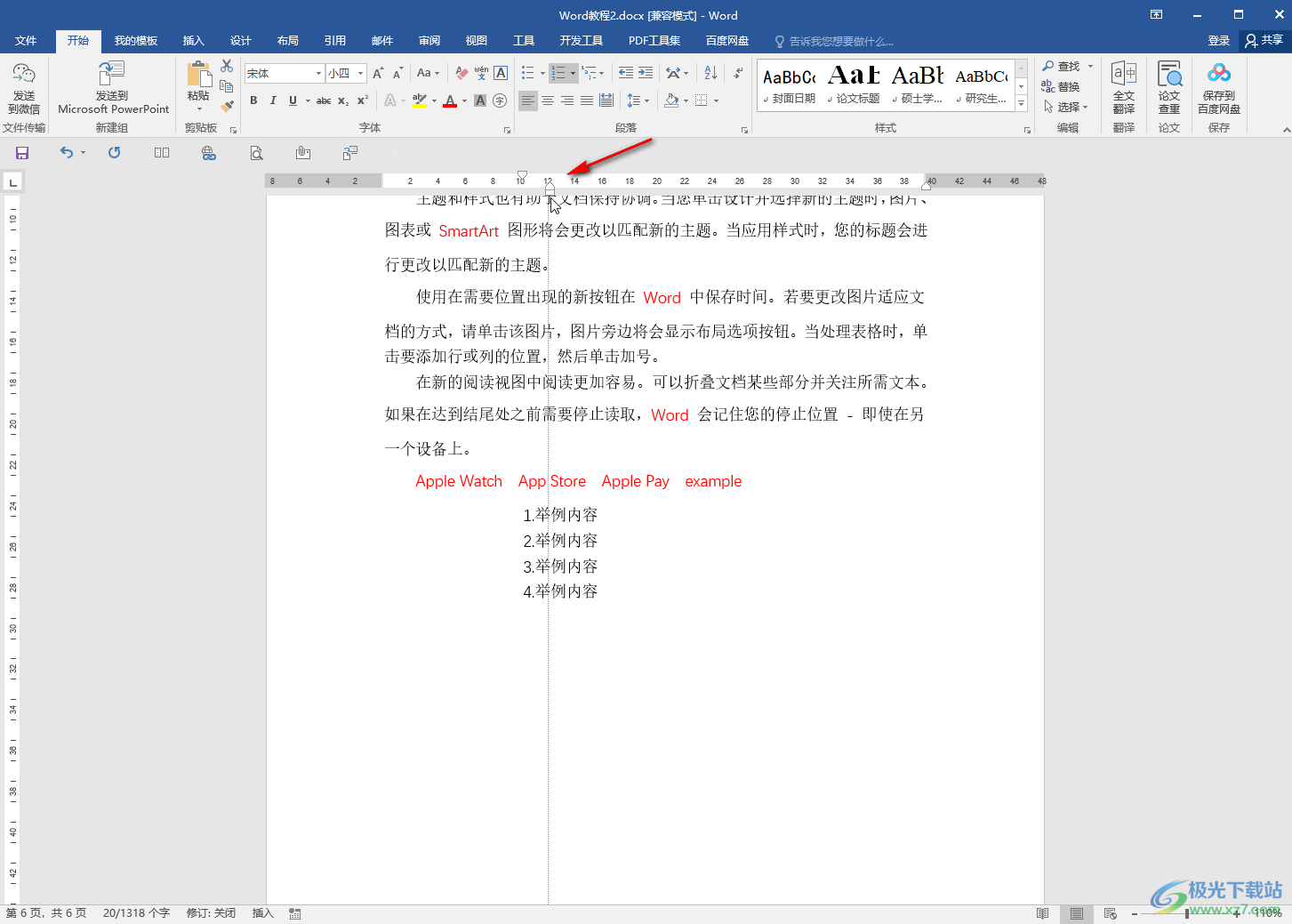
Task: Click the phonetic guide wén icon
Action: point(481,73)
